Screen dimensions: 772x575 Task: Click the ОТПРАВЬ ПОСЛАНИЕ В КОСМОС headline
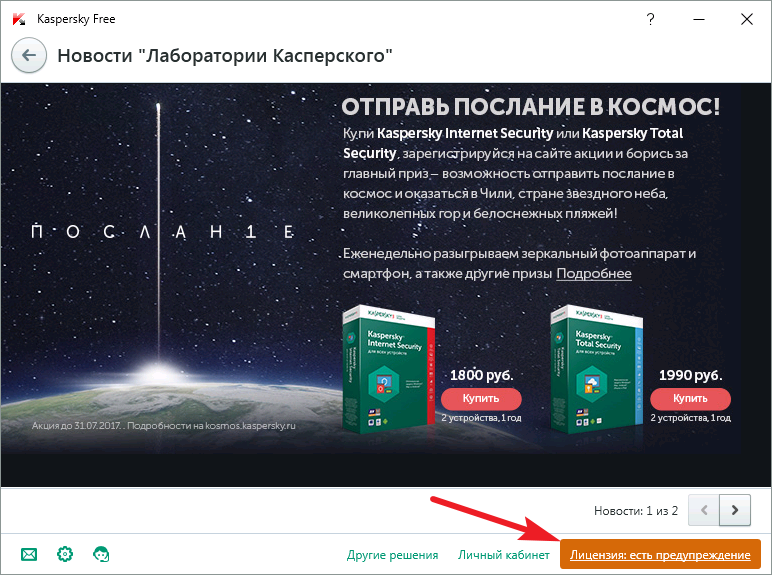tap(531, 106)
